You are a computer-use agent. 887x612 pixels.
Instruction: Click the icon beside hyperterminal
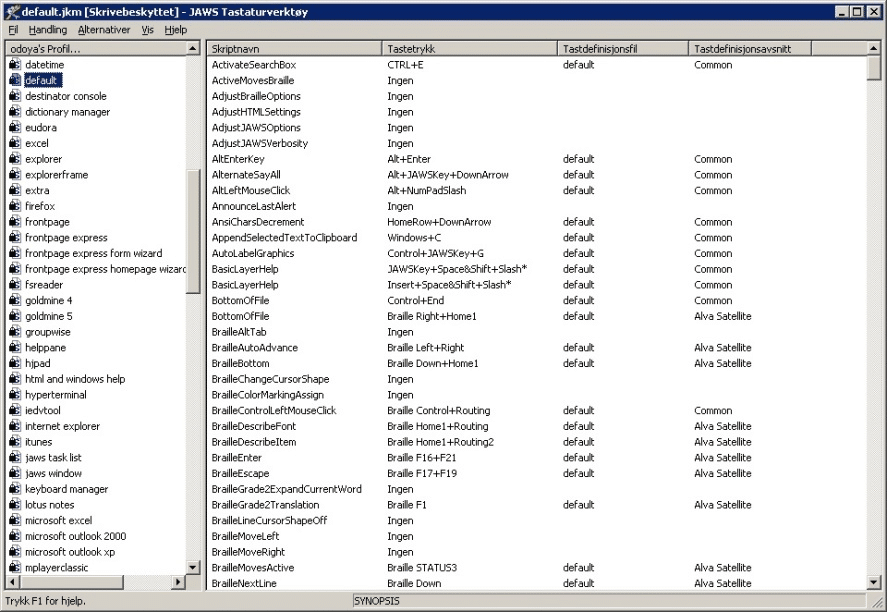14,395
